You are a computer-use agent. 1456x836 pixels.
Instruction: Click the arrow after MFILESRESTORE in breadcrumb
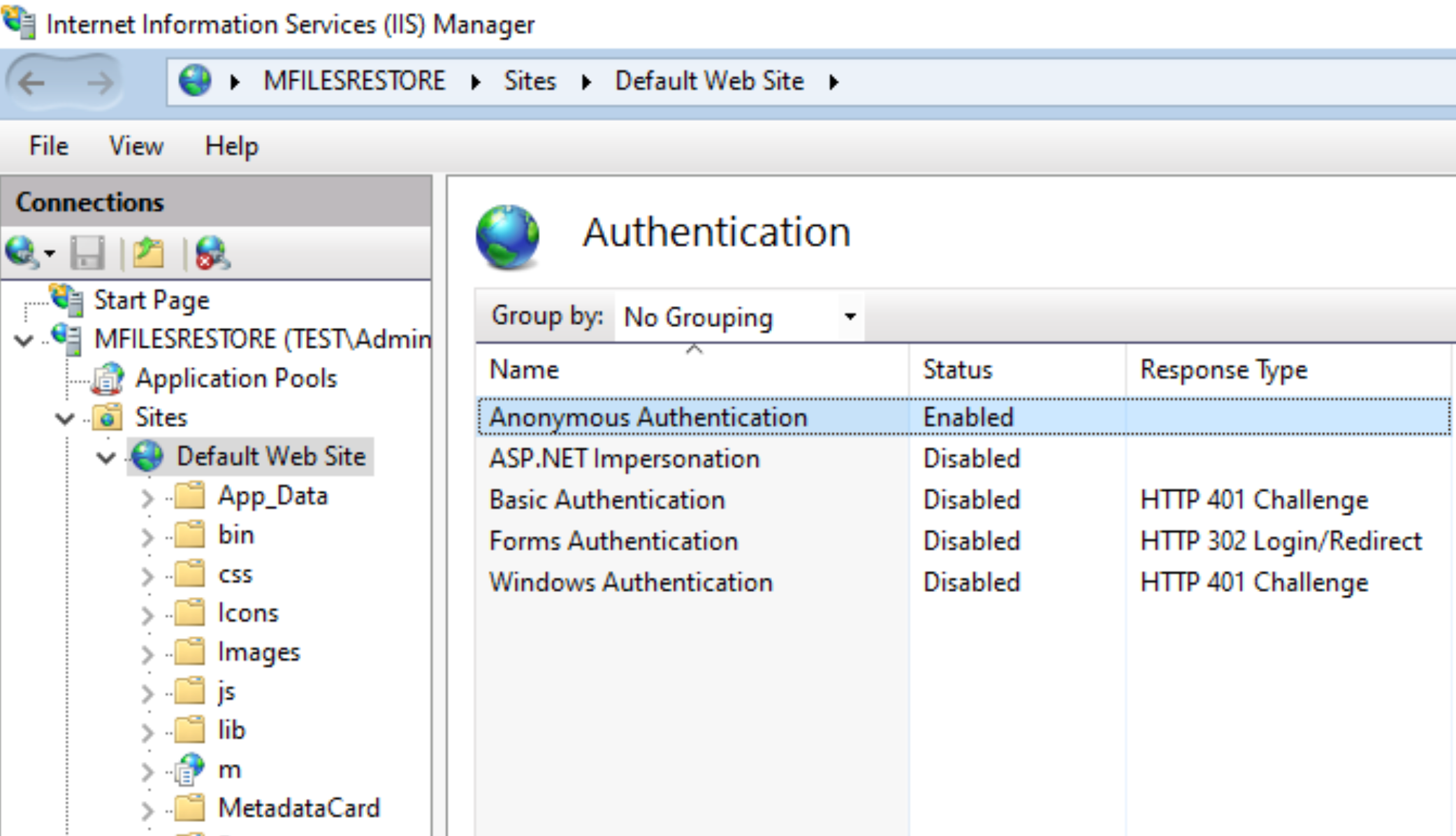(476, 82)
